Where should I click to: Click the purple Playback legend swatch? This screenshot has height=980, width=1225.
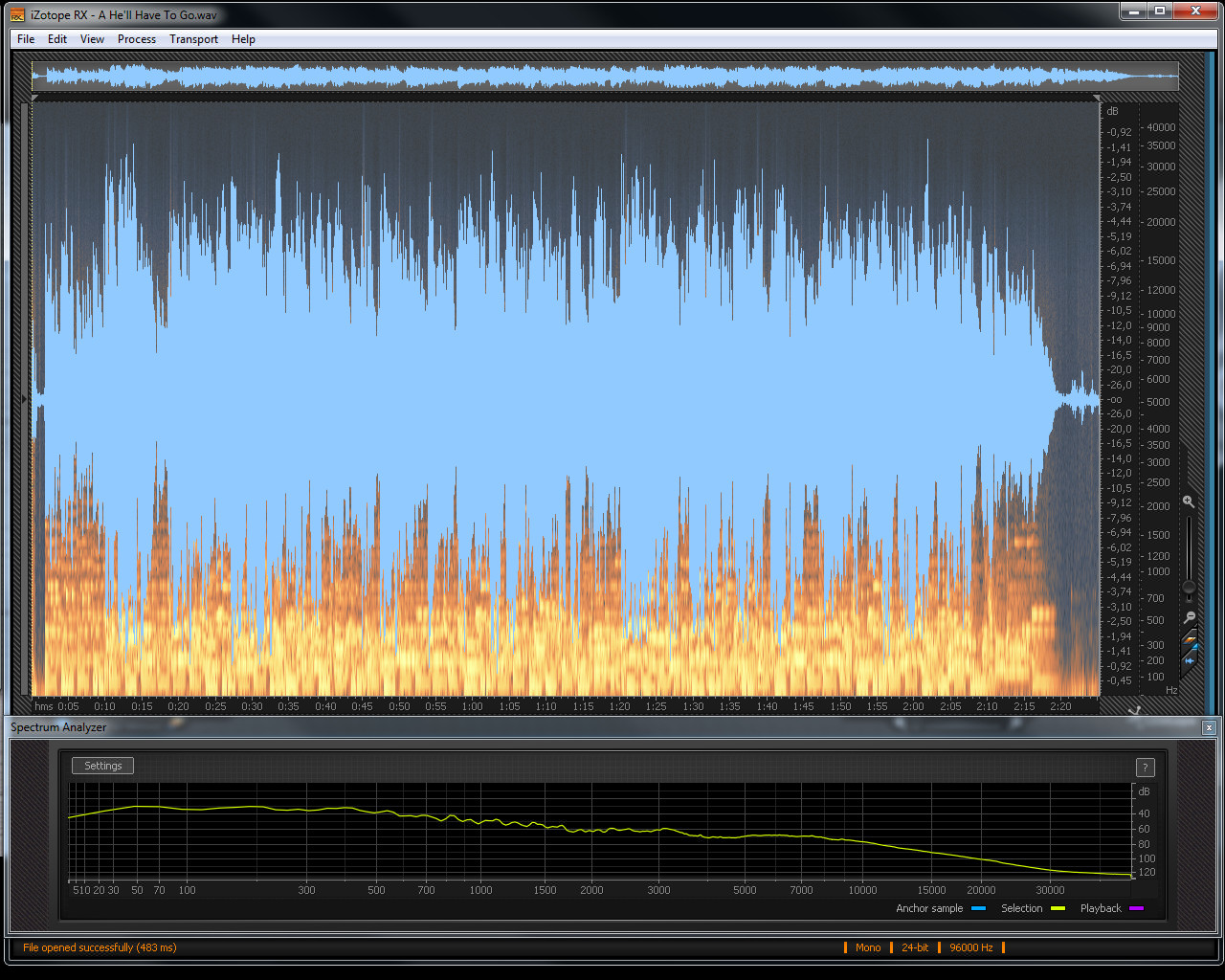click(x=1136, y=908)
